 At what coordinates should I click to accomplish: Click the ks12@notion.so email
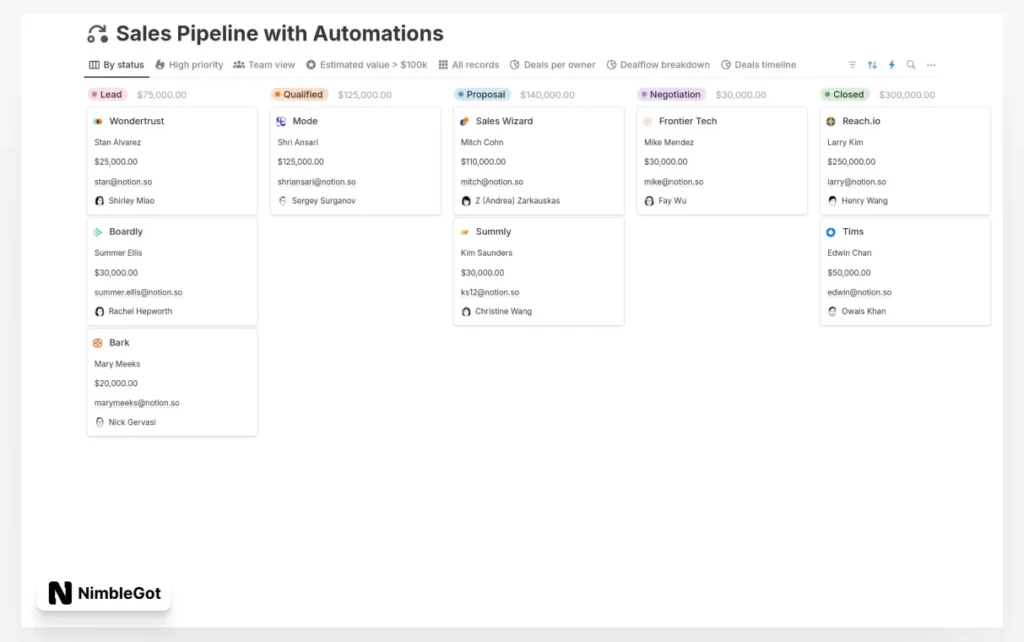tap(490, 293)
